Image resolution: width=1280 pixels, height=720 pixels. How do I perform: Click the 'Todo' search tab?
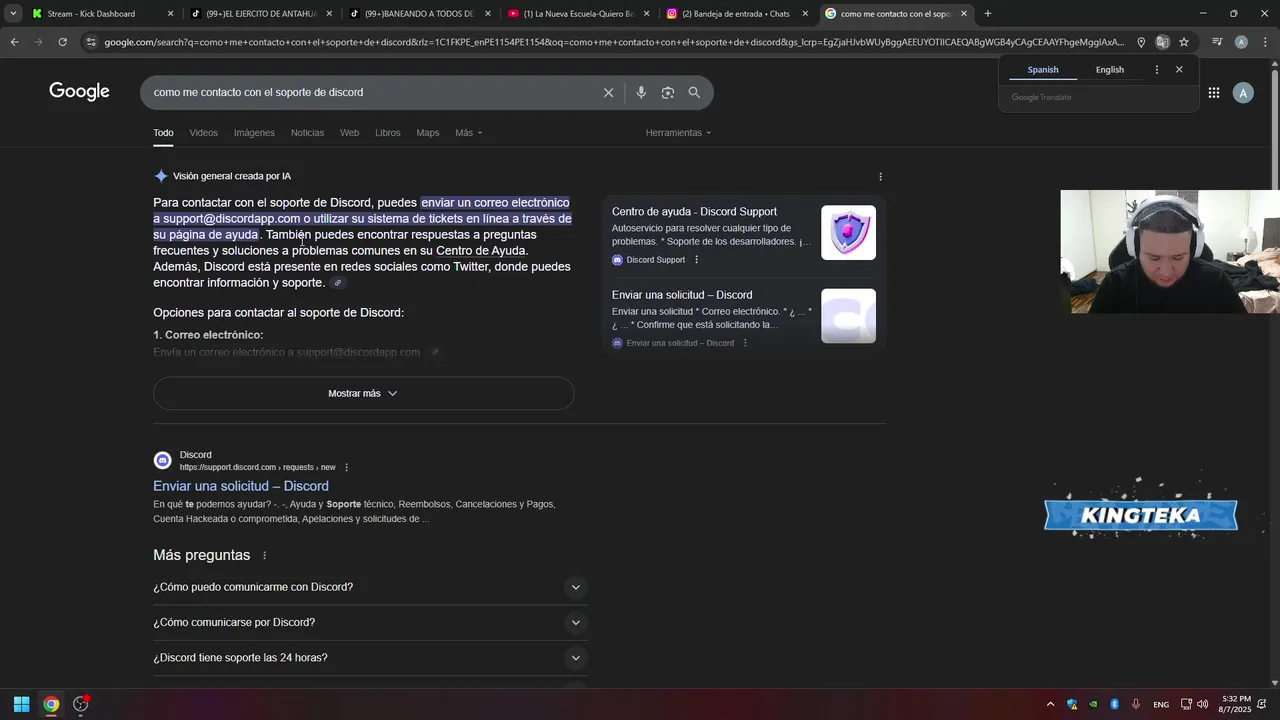163,133
